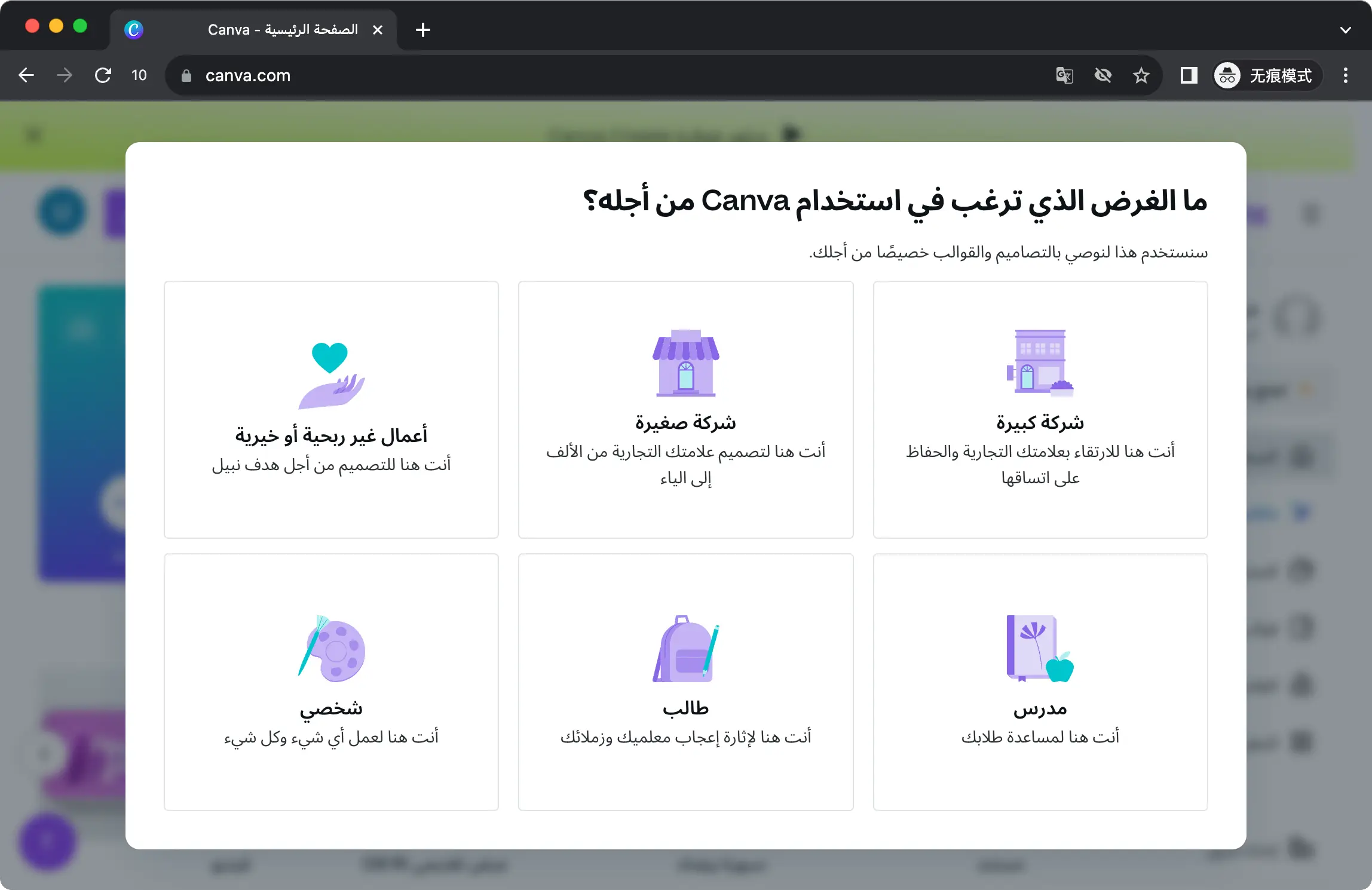The image size is (1372, 890).
Task: Bookmark this page with the star
Action: (x=1141, y=75)
